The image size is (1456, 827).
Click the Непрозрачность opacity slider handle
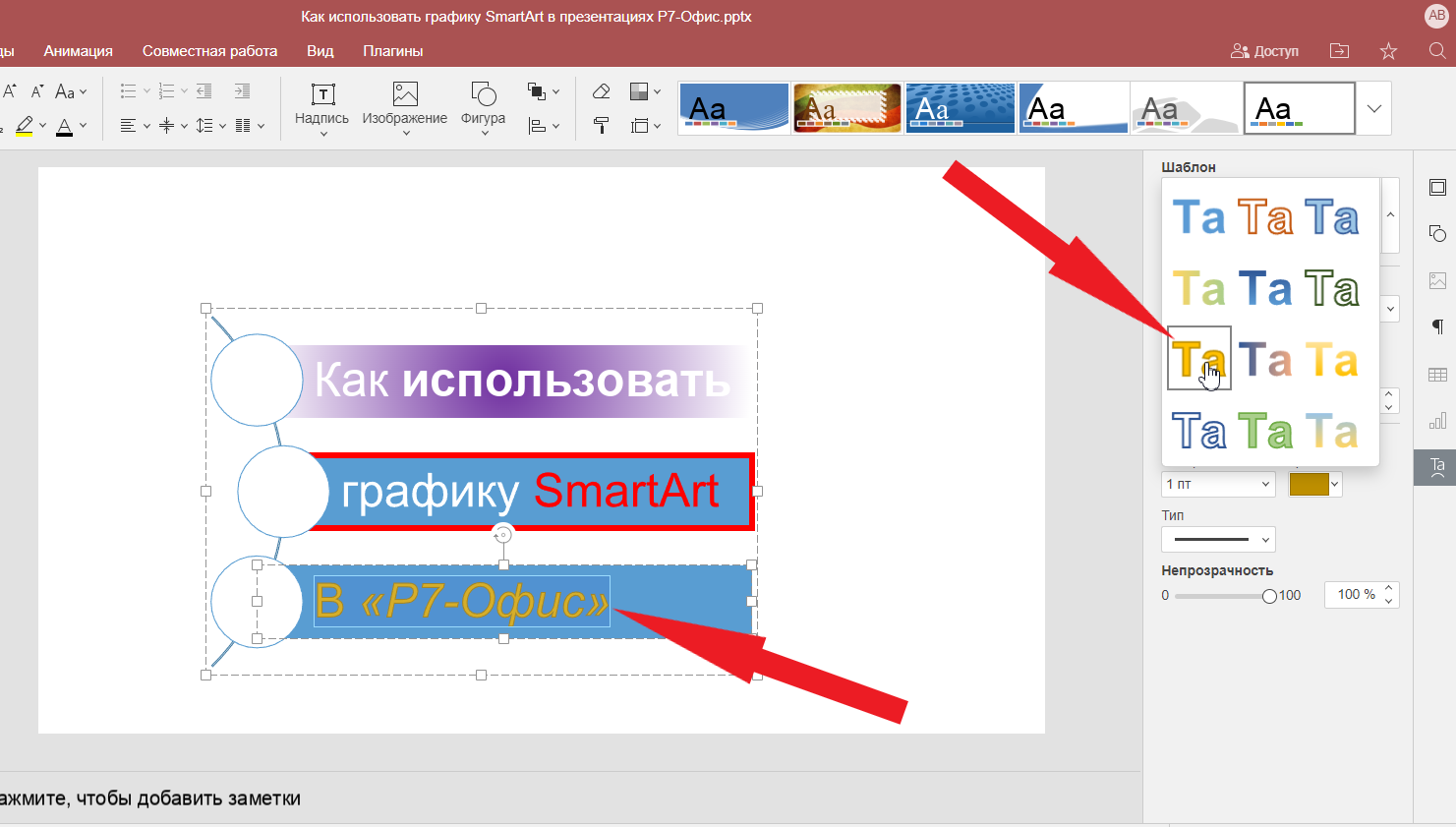click(1269, 596)
